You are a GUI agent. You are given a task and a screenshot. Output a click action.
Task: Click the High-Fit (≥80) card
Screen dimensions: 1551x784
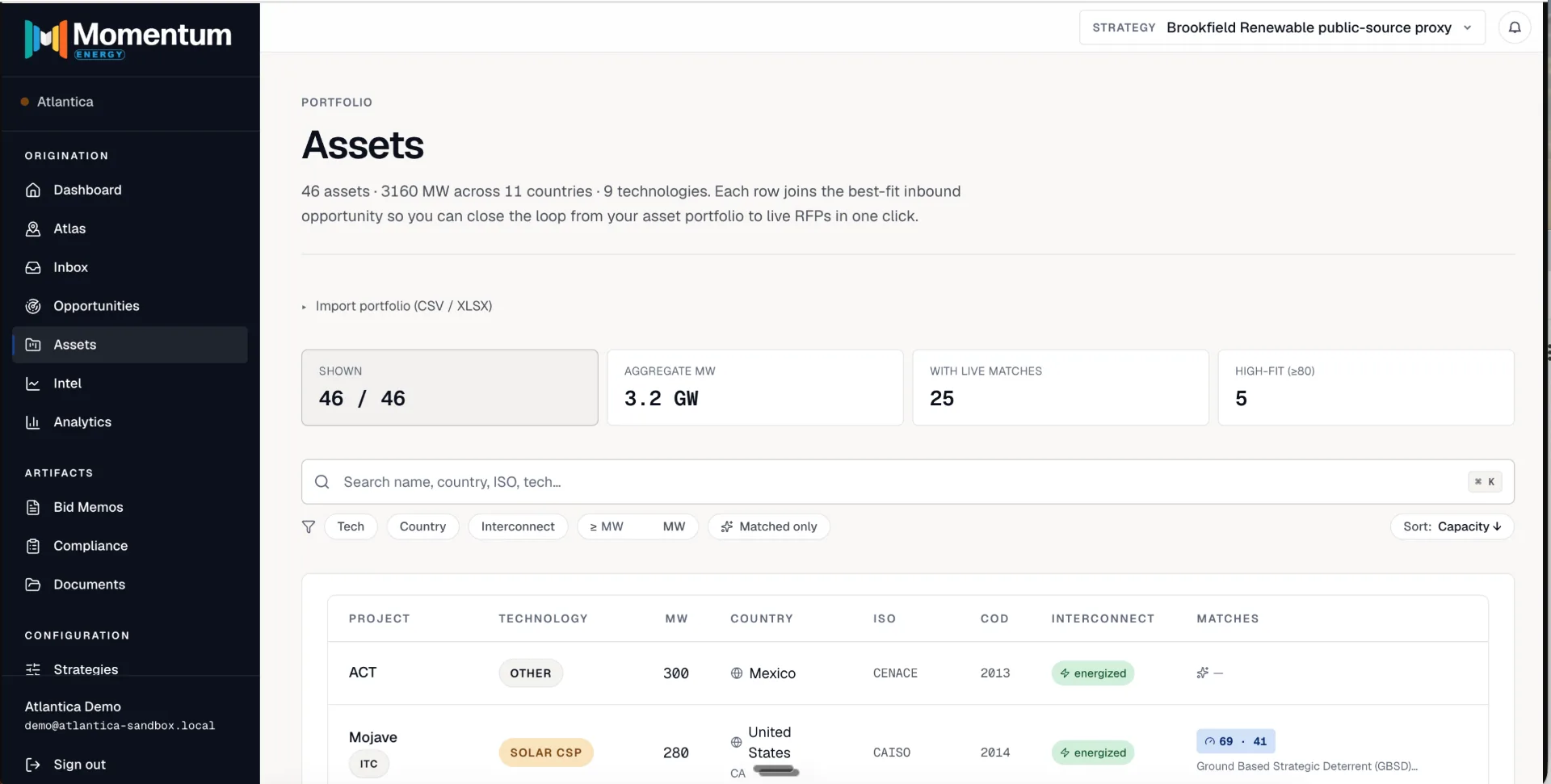coord(1366,388)
